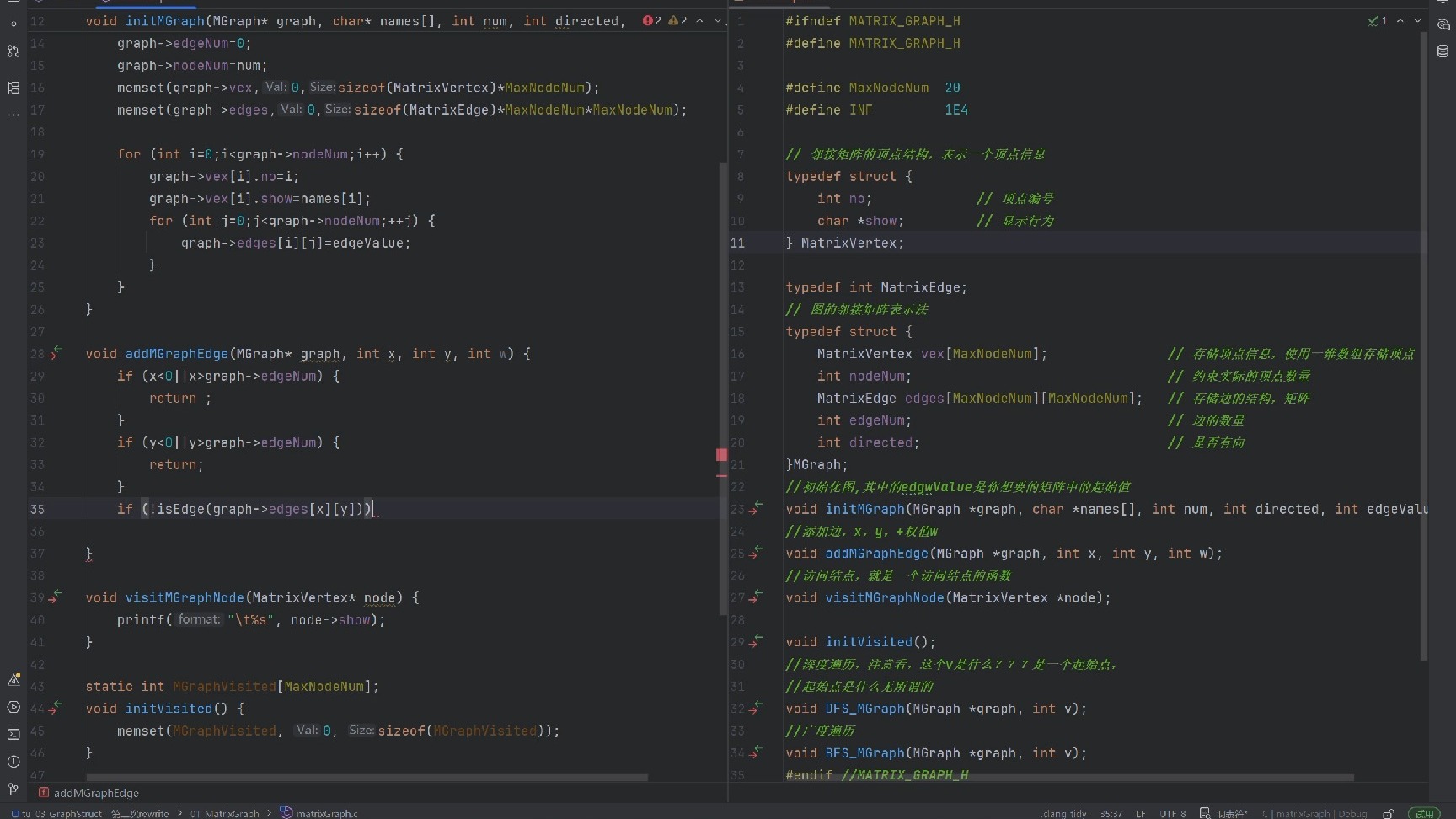The height and width of the screenshot is (819, 1456).
Task: Click the header gutter icon beside line 25
Action: pyautogui.click(x=756, y=553)
